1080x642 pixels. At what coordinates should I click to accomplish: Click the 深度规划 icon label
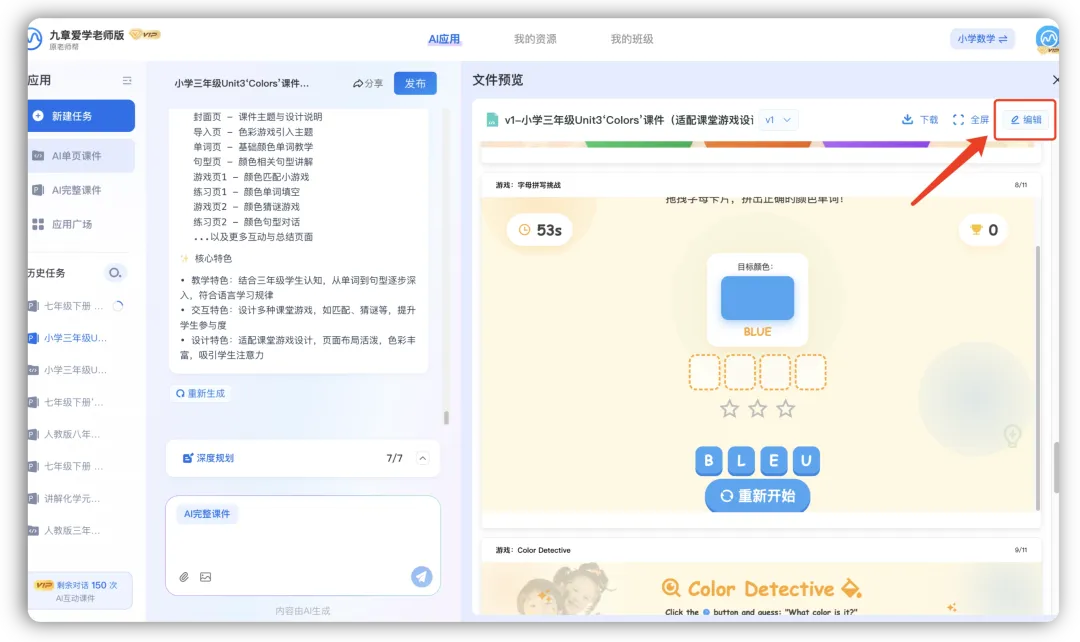(x=208, y=458)
